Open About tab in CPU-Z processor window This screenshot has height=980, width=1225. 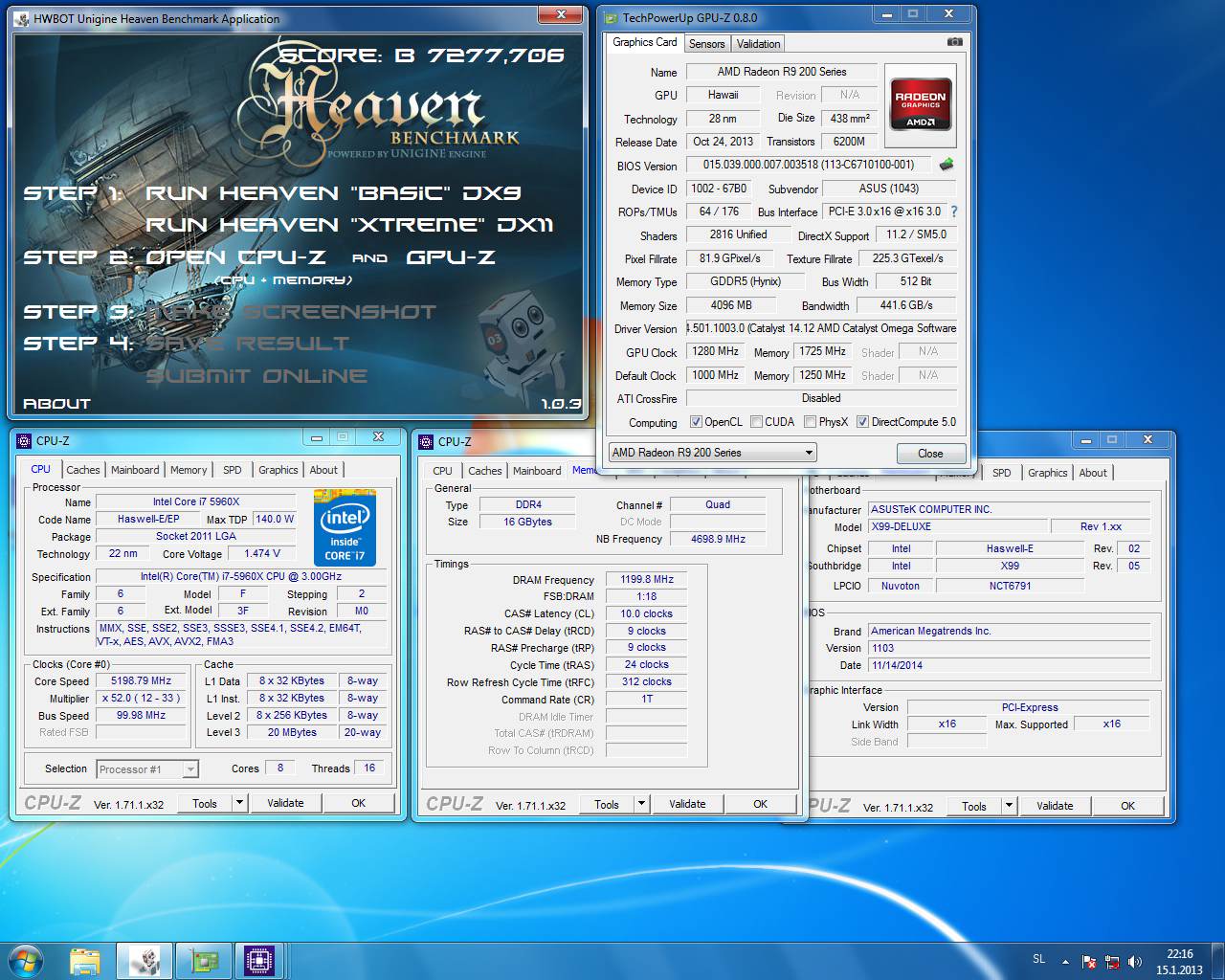point(323,470)
